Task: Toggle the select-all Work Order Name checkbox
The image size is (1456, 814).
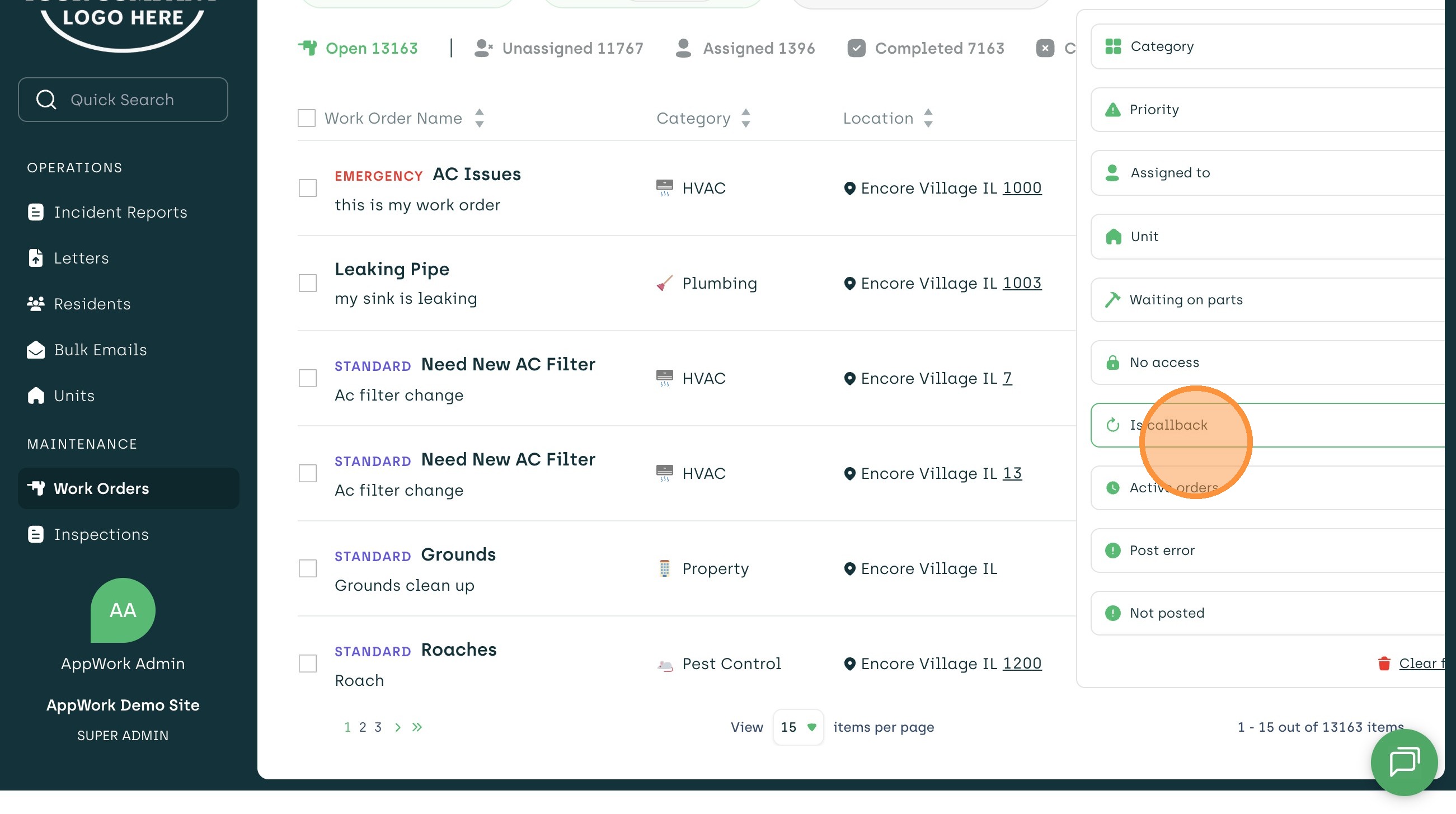Action: pyautogui.click(x=306, y=118)
